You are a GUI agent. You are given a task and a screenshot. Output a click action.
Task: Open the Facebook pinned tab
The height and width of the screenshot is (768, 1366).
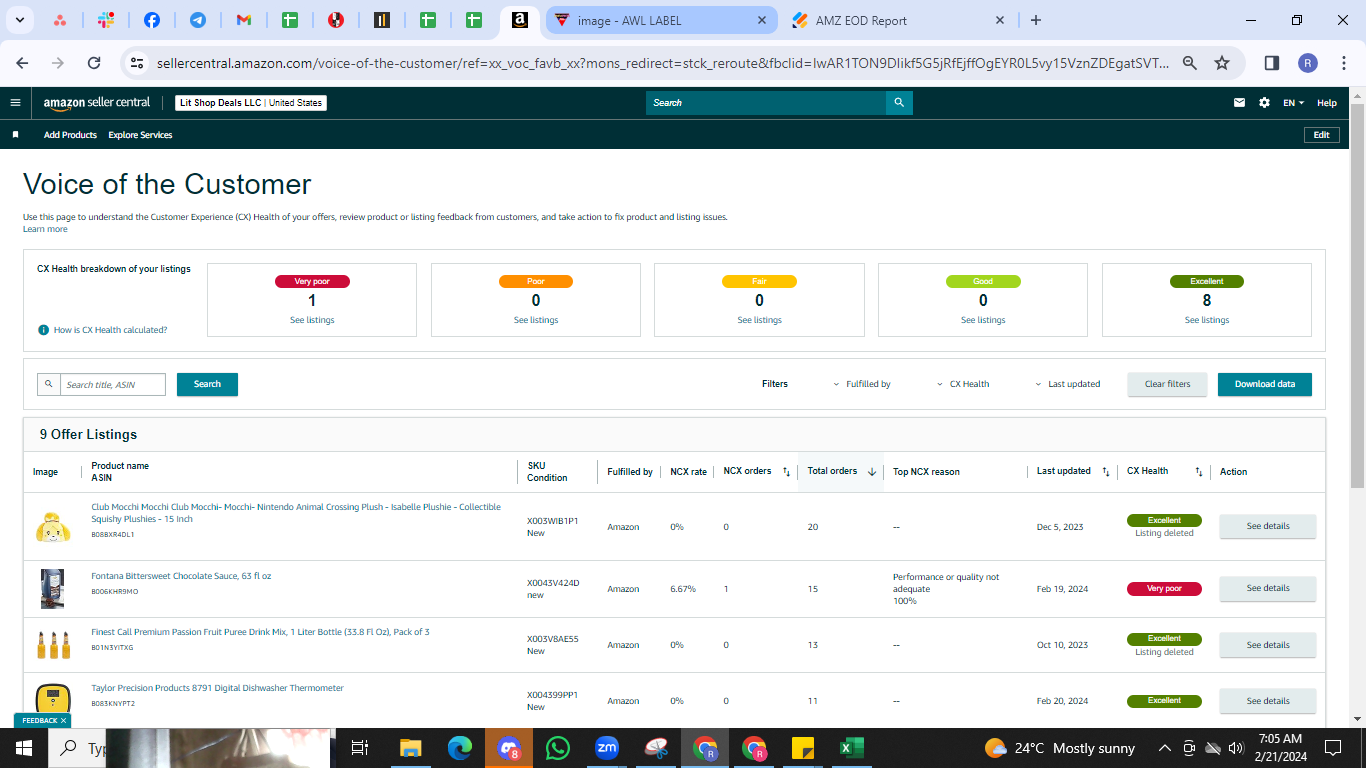point(152,20)
